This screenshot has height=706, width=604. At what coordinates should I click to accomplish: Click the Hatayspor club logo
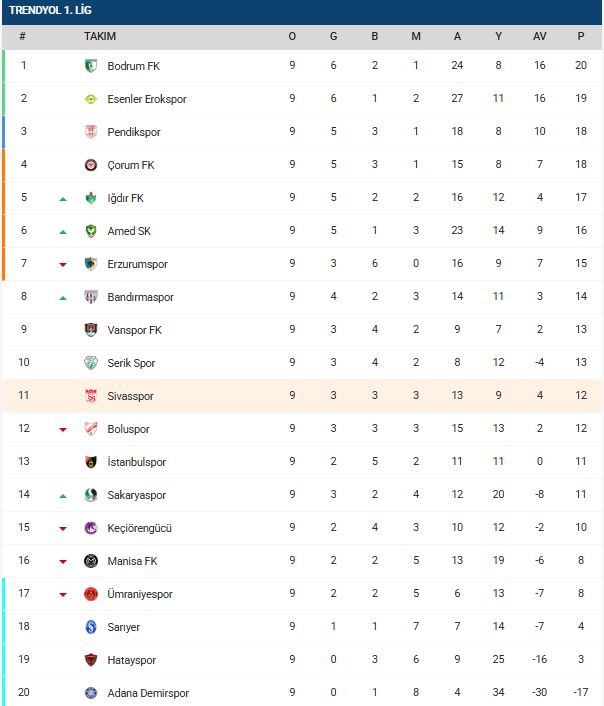click(x=90, y=660)
